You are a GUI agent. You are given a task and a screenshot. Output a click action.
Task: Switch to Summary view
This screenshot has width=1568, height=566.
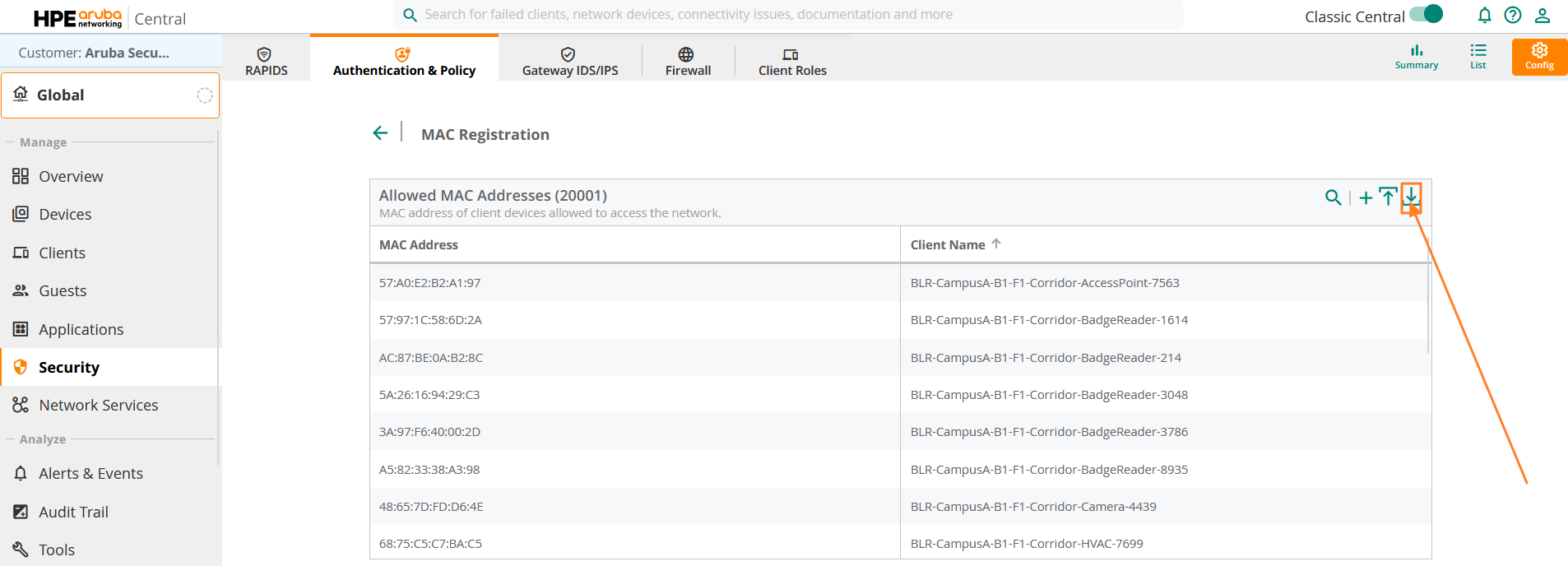coord(1417,57)
